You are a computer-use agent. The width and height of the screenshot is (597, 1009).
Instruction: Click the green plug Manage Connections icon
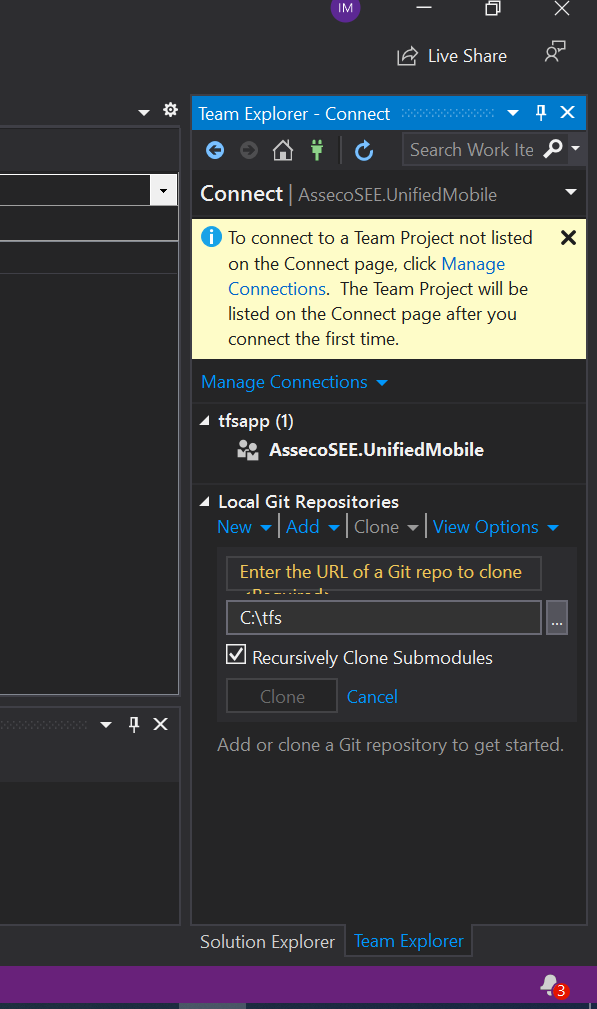pyautogui.click(x=317, y=151)
